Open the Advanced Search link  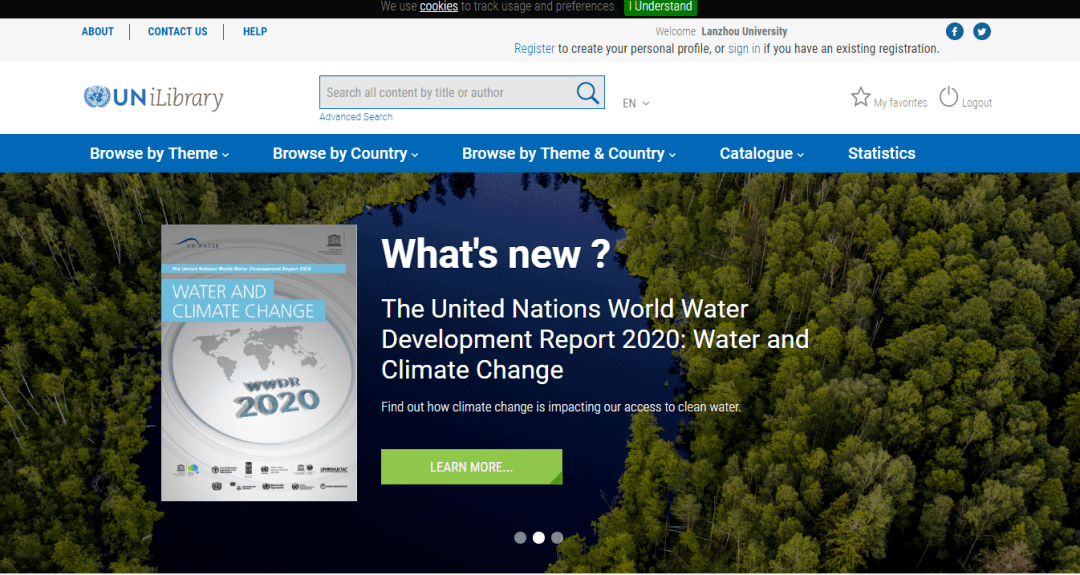pyautogui.click(x=356, y=117)
